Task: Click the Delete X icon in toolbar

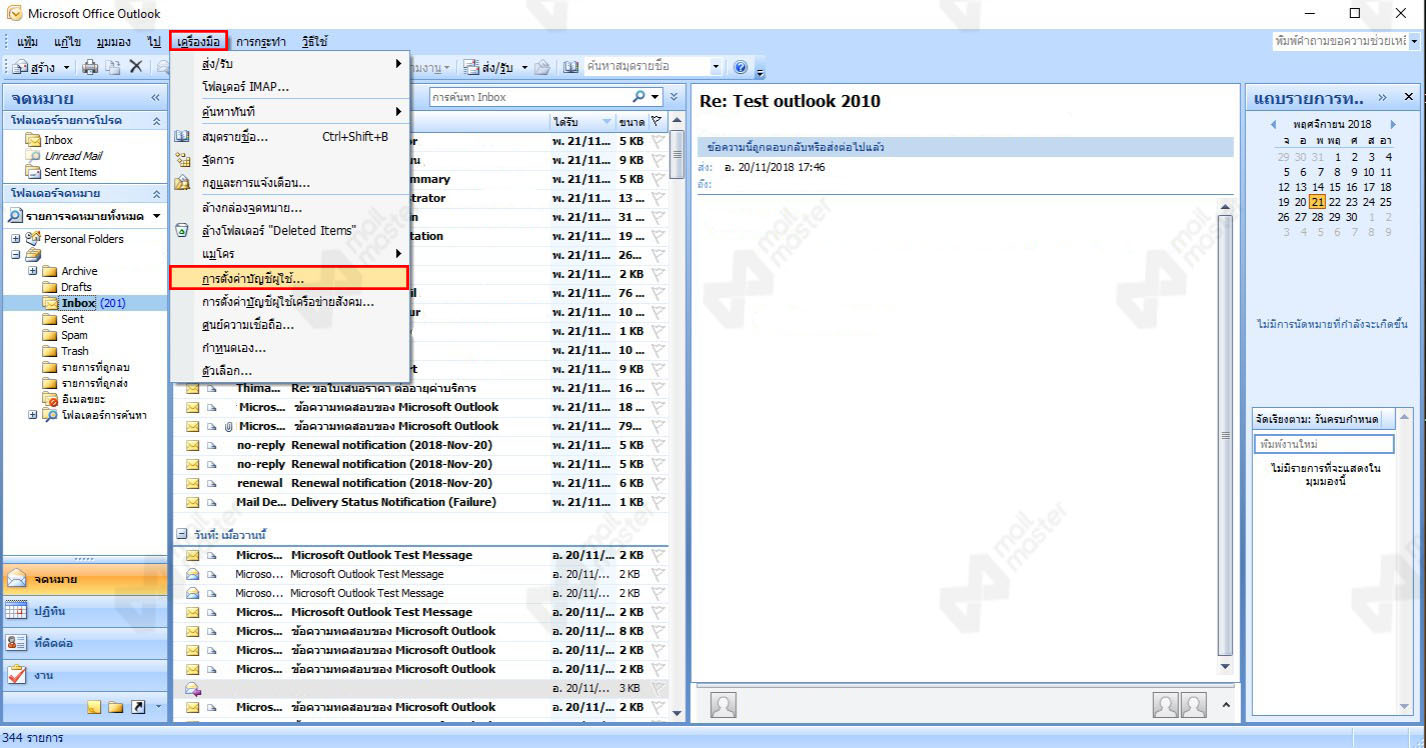Action: point(136,67)
